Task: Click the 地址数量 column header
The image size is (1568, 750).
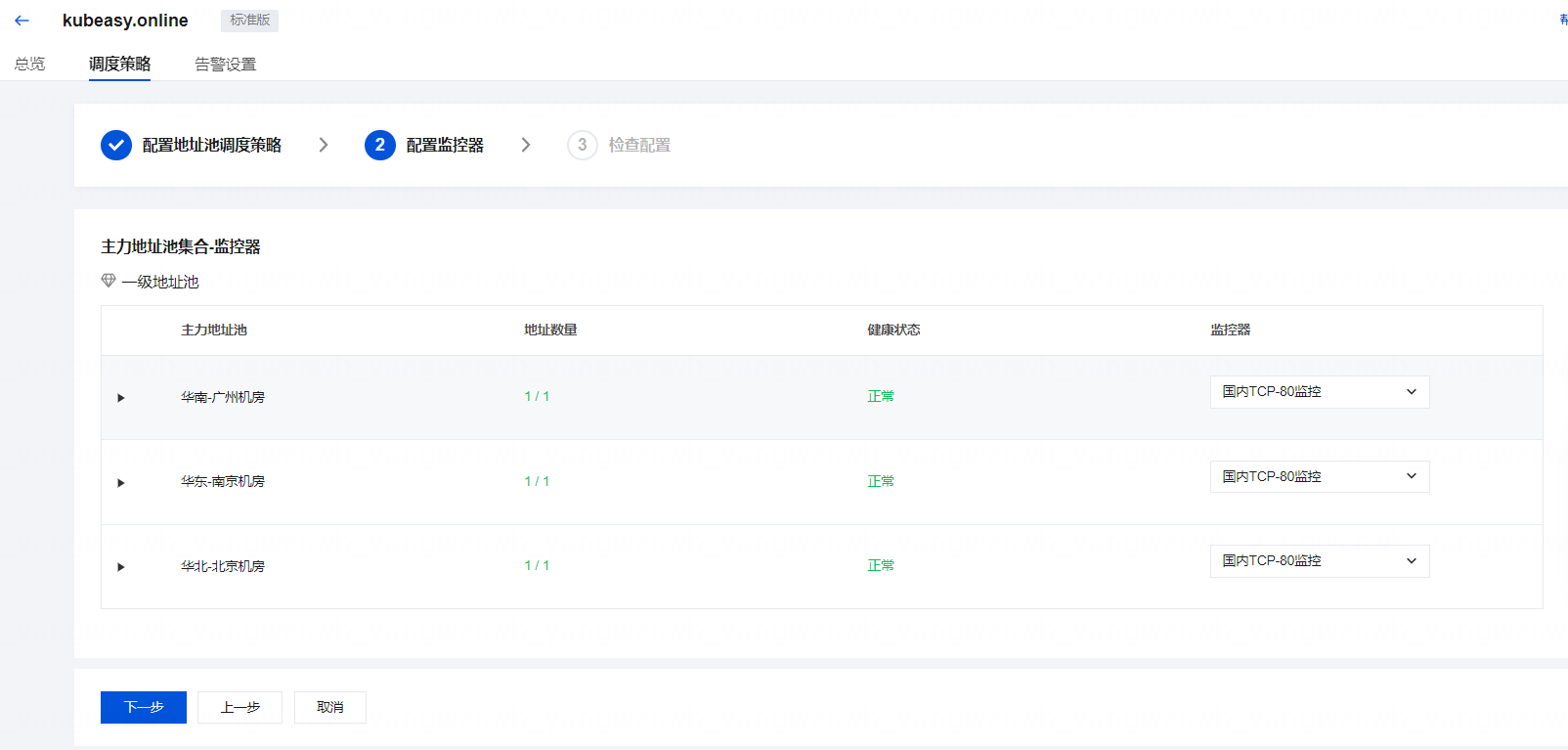Action: 550,331
